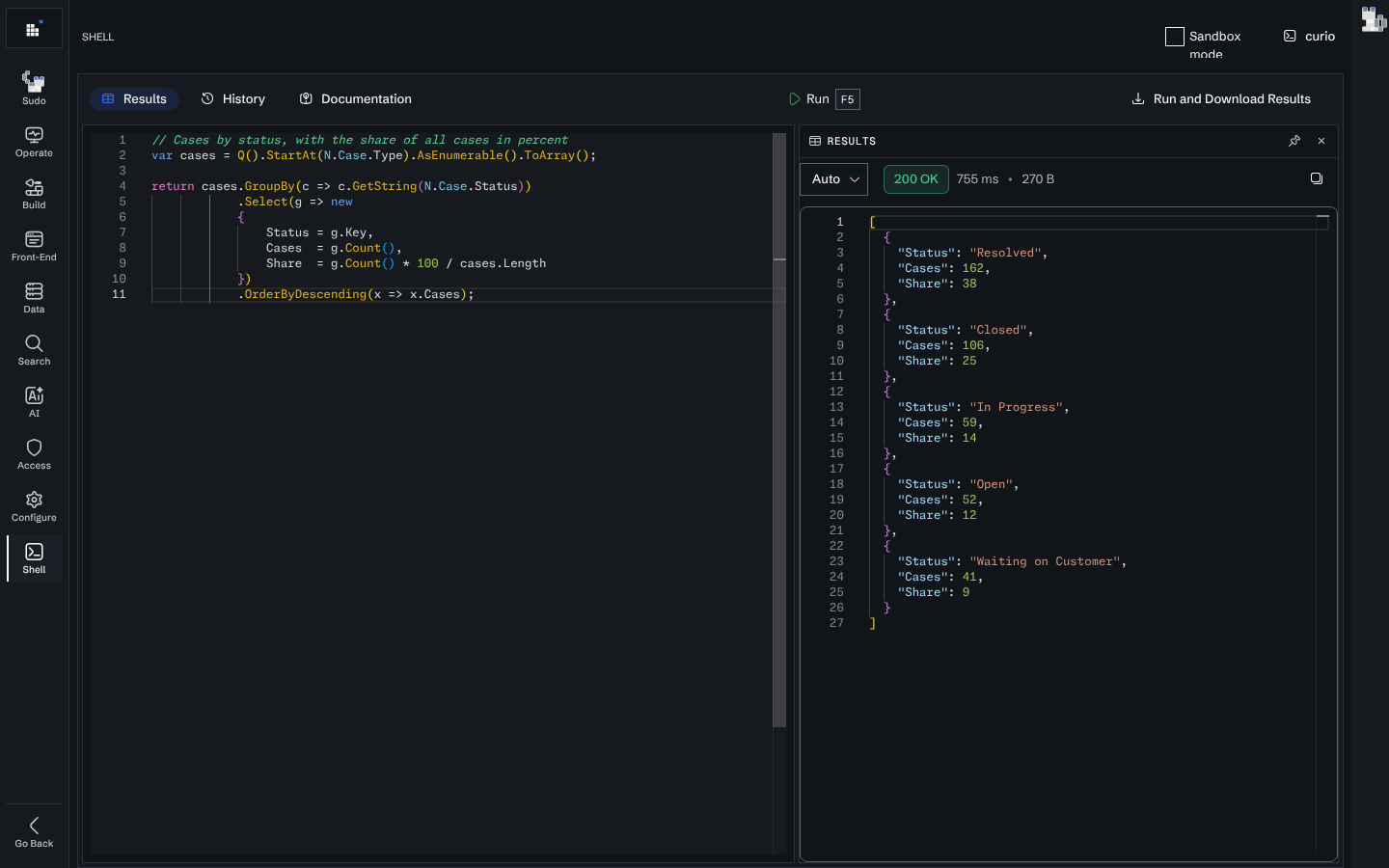Click the app logo in top-left corner
Screen dimensions: 1389x868
point(34,29)
